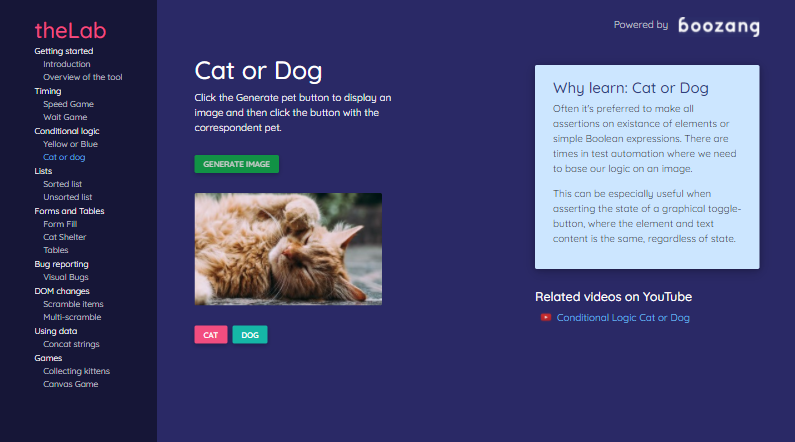Open the Speed Game page
The image size is (795, 442).
point(68,104)
